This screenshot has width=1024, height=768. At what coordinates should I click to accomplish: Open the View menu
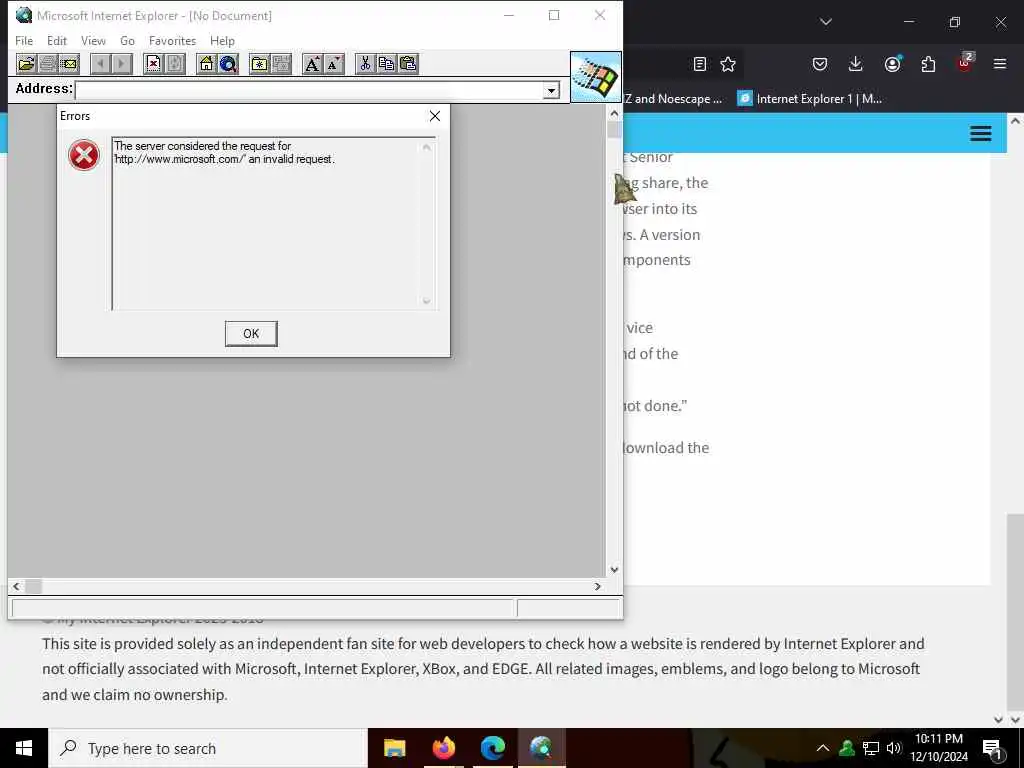[x=93, y=40]
